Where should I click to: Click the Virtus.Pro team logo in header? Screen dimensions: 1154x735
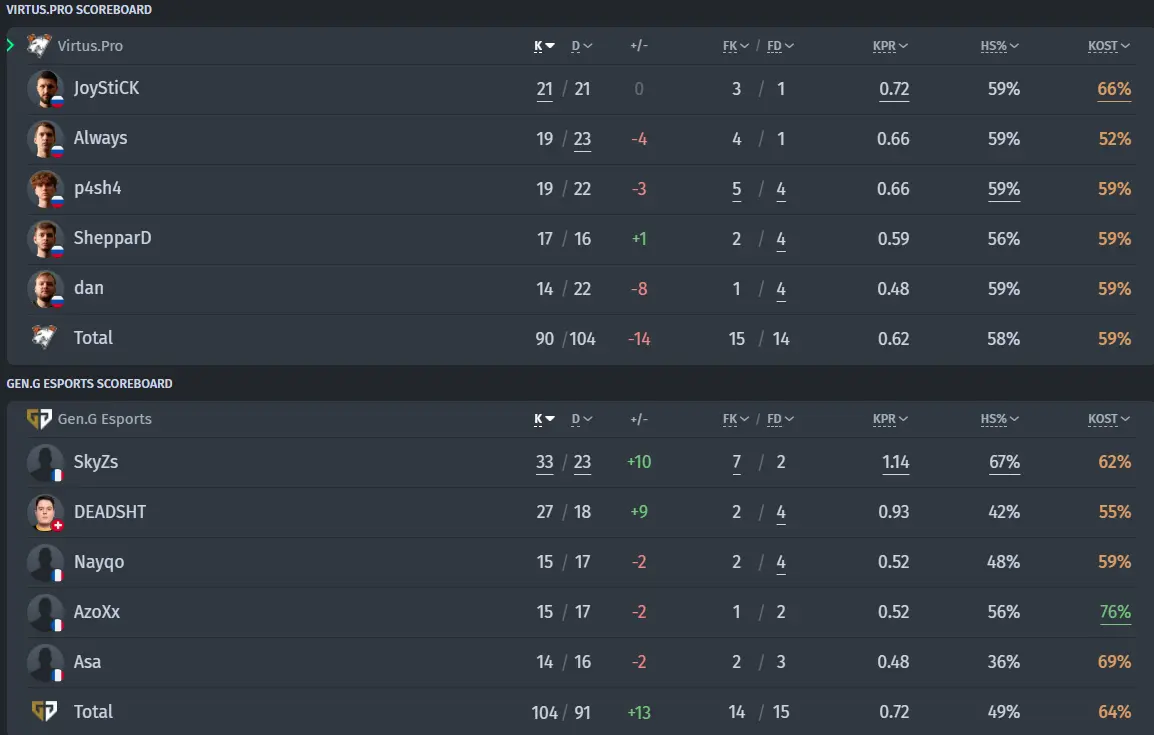click(39, 46)
